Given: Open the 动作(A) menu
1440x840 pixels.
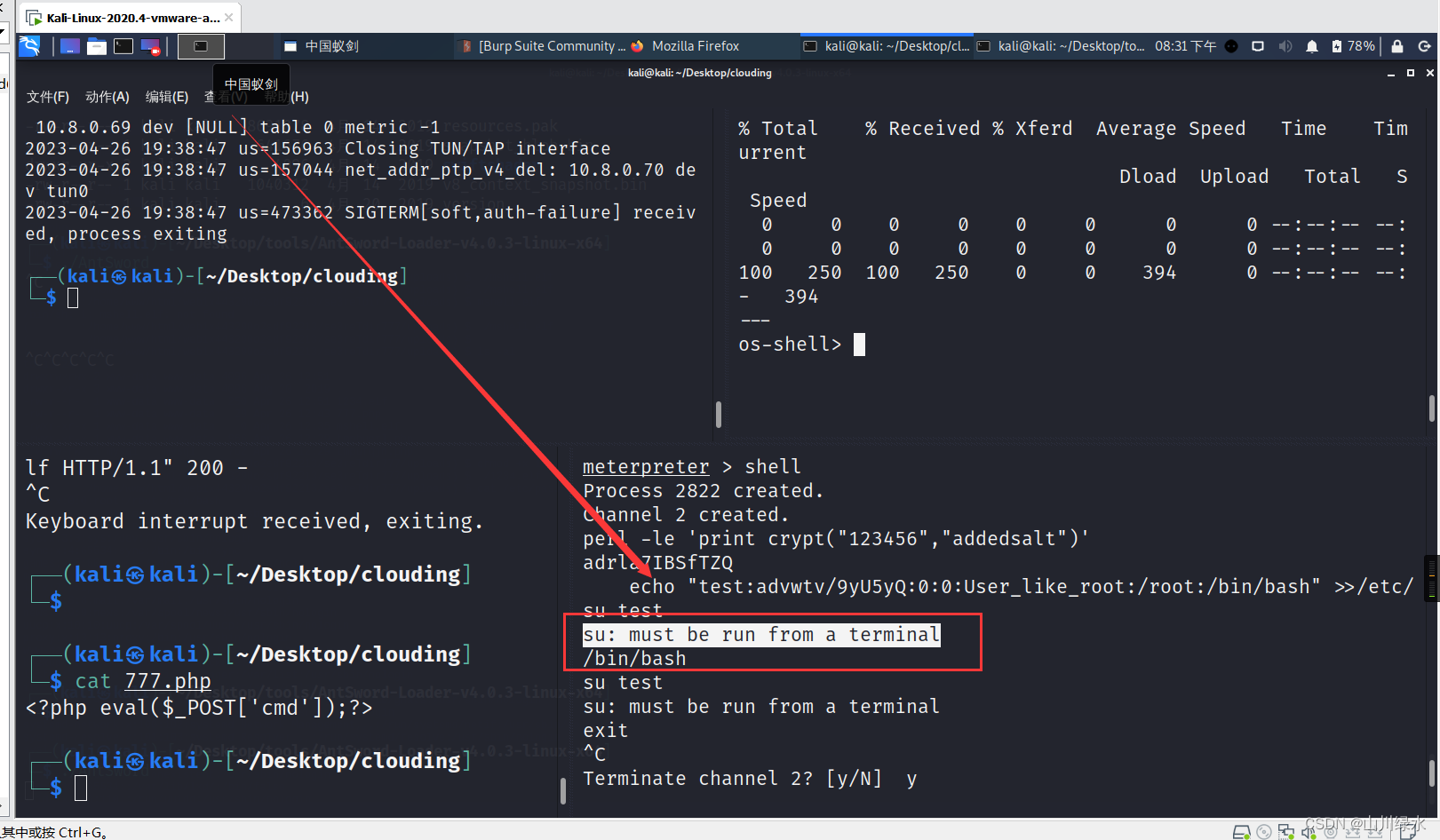Looking at the screenshot, I should [x=107, y=97].
